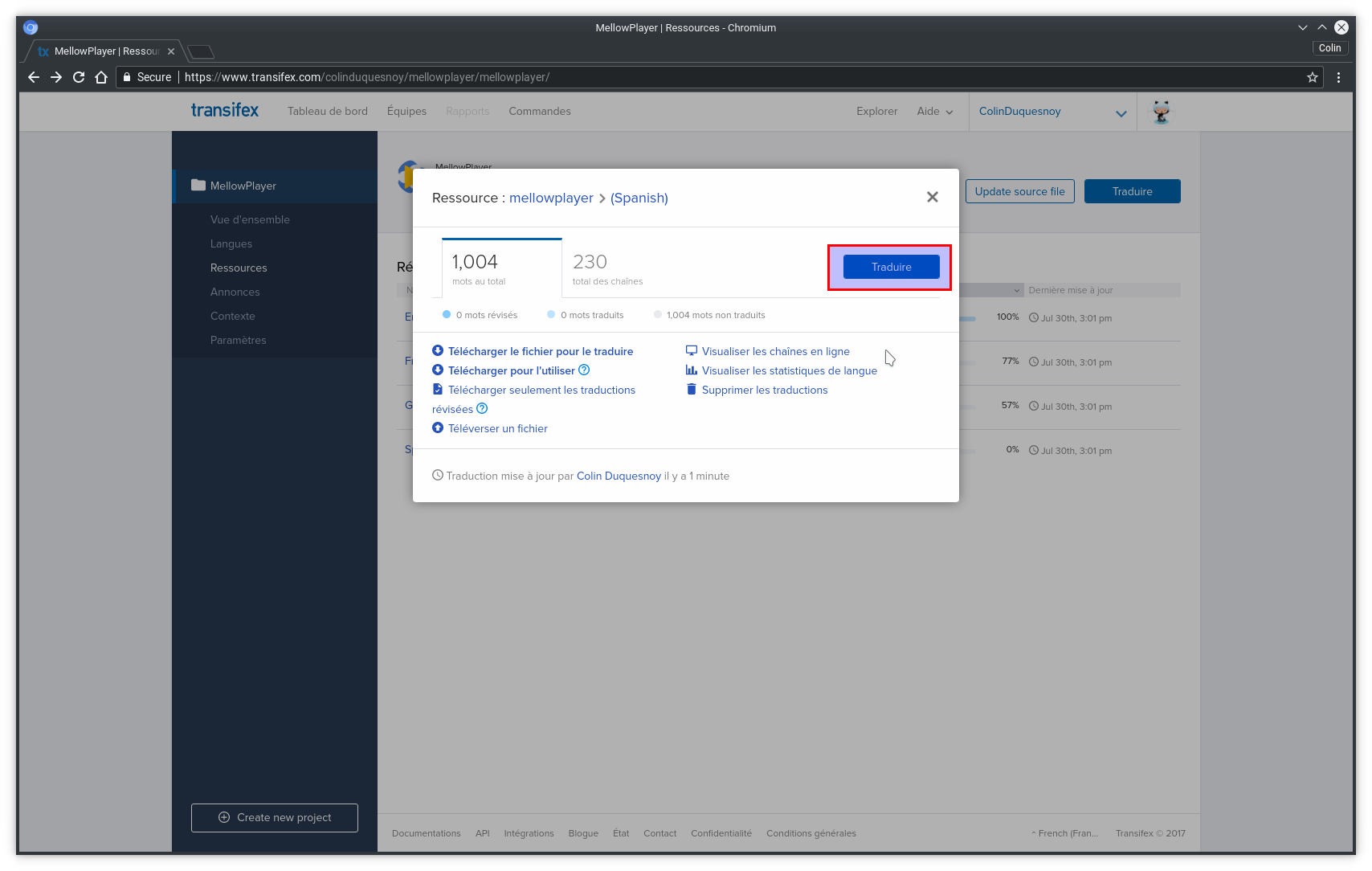Open Colin Duquesnoy profile link
Screen dimensions: 1372x871
[x=619, y=476]
